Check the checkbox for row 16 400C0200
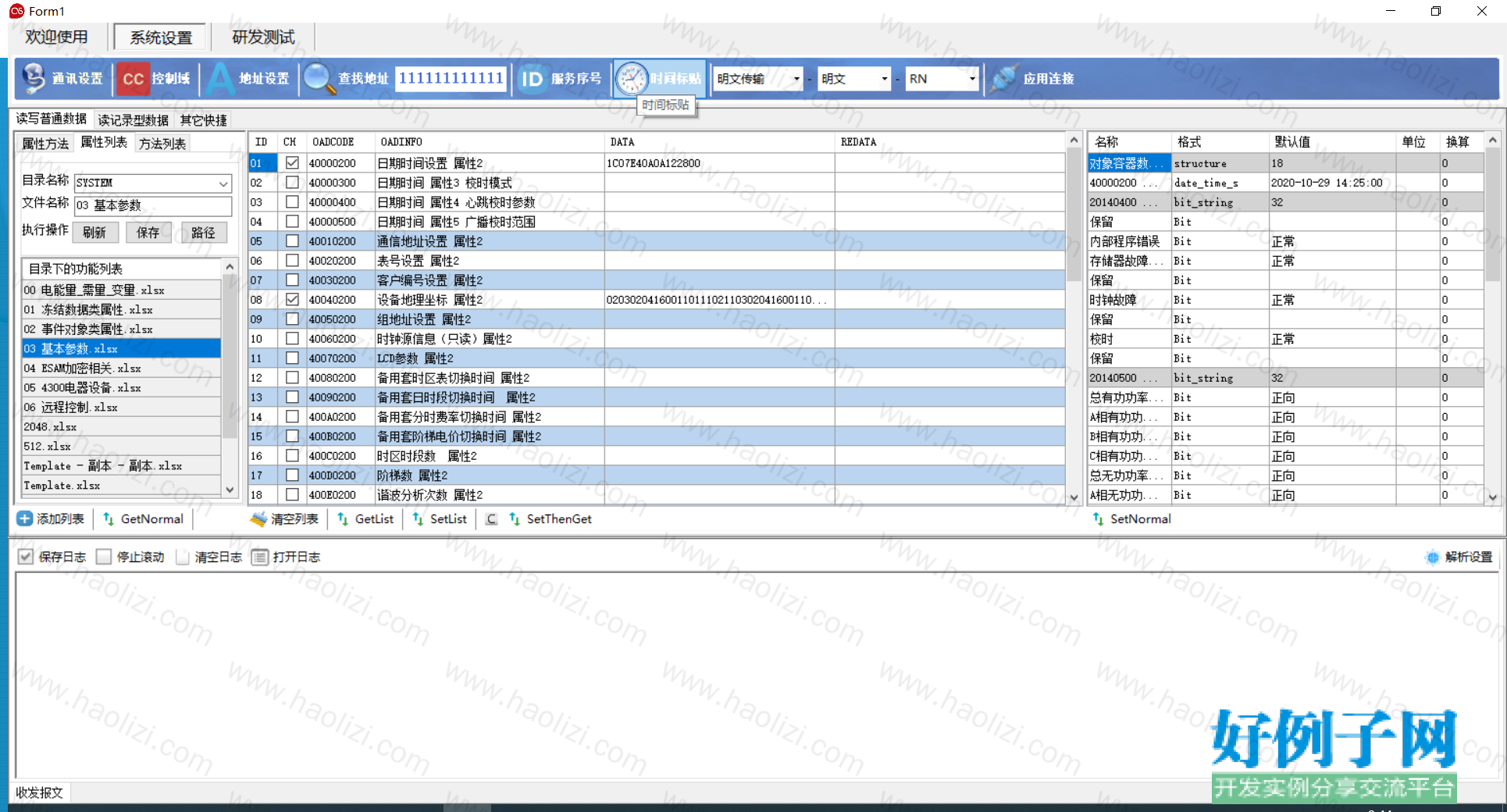This screenshot has height=812, width=1507. [292, 456]
